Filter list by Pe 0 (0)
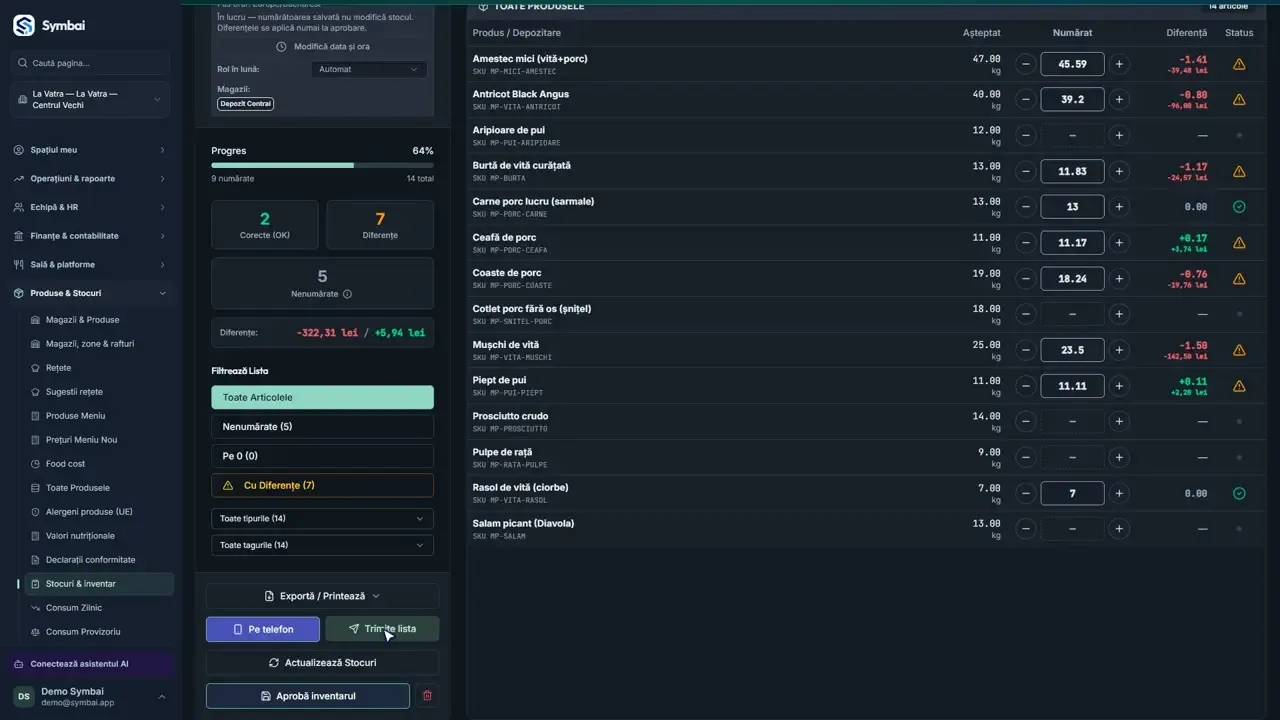The height and width of the screenshot is (720, 1280). tap(322, 456)
